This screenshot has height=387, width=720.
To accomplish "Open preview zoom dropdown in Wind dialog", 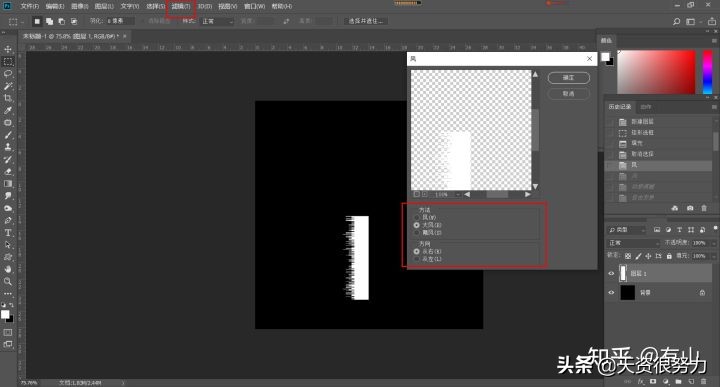I will (458, 195).
